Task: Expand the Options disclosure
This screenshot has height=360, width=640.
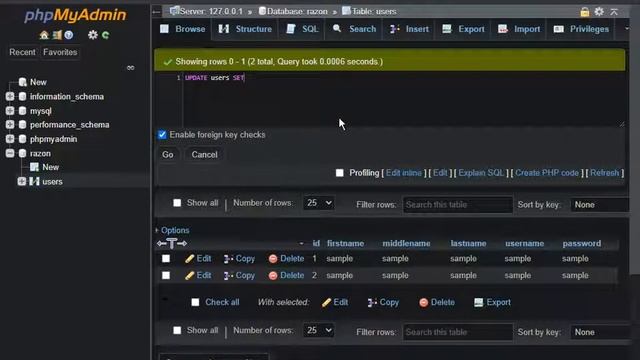Action: (x=172, y=230)
